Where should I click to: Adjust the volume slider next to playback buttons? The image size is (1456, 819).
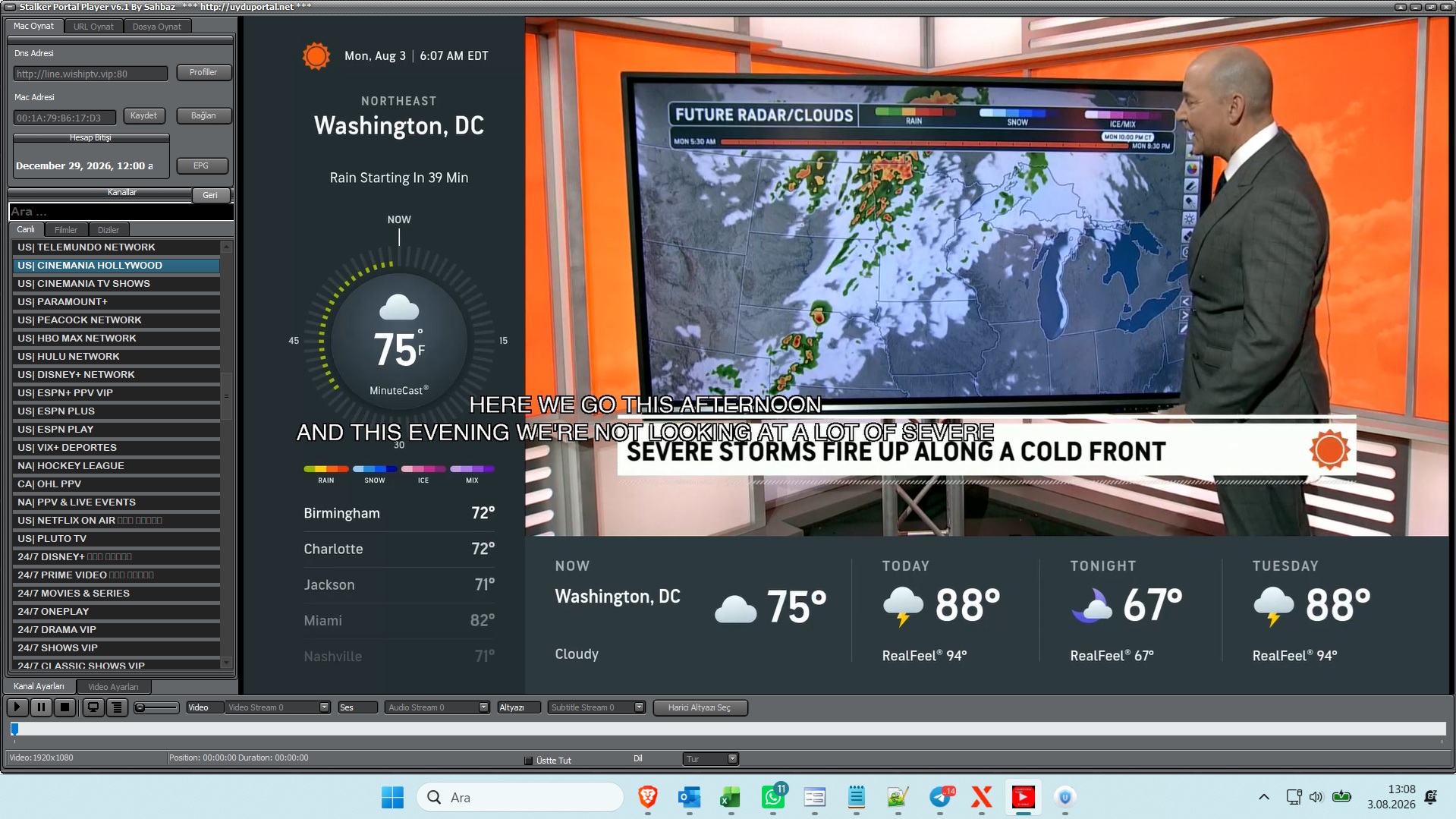click(156, 707)
